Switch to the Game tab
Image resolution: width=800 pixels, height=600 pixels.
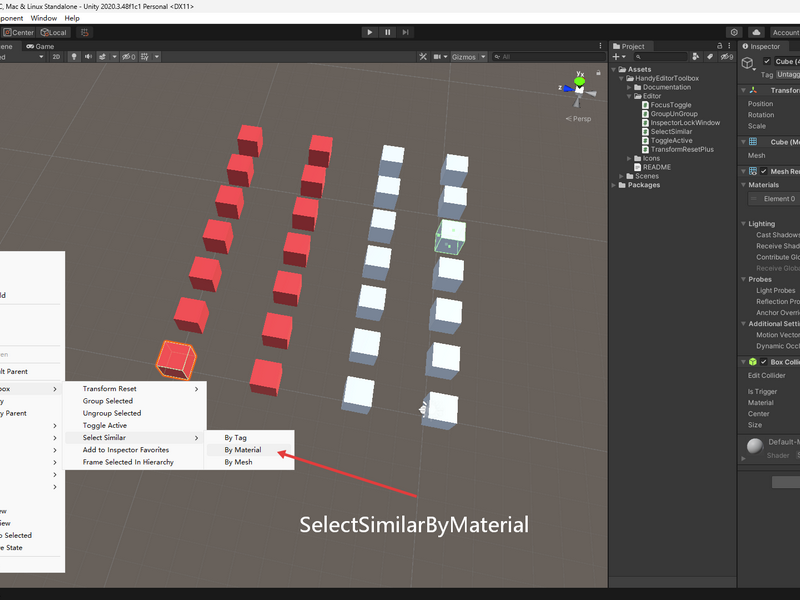point(40,46)
